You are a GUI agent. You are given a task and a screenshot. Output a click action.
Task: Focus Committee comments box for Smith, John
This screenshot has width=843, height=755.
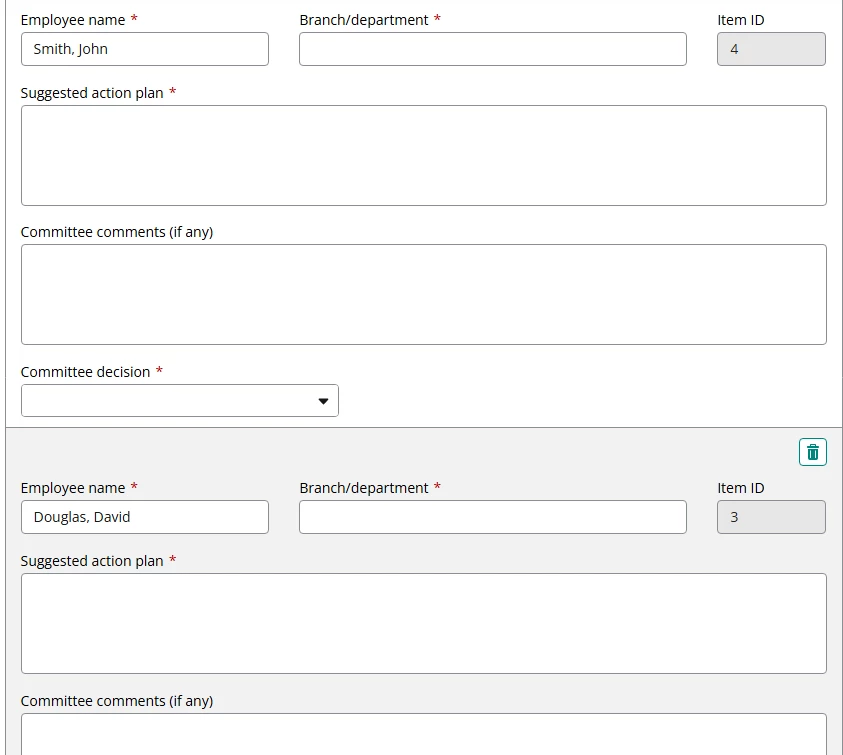pos(424,295)
